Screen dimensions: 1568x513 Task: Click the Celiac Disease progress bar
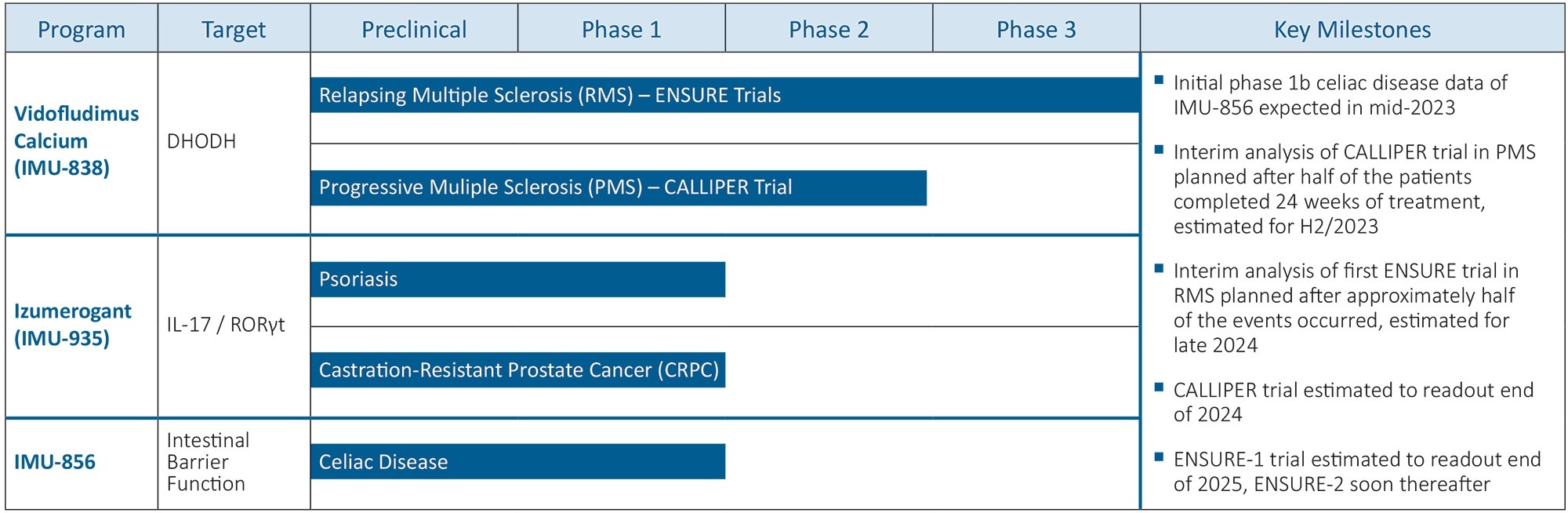517,462
